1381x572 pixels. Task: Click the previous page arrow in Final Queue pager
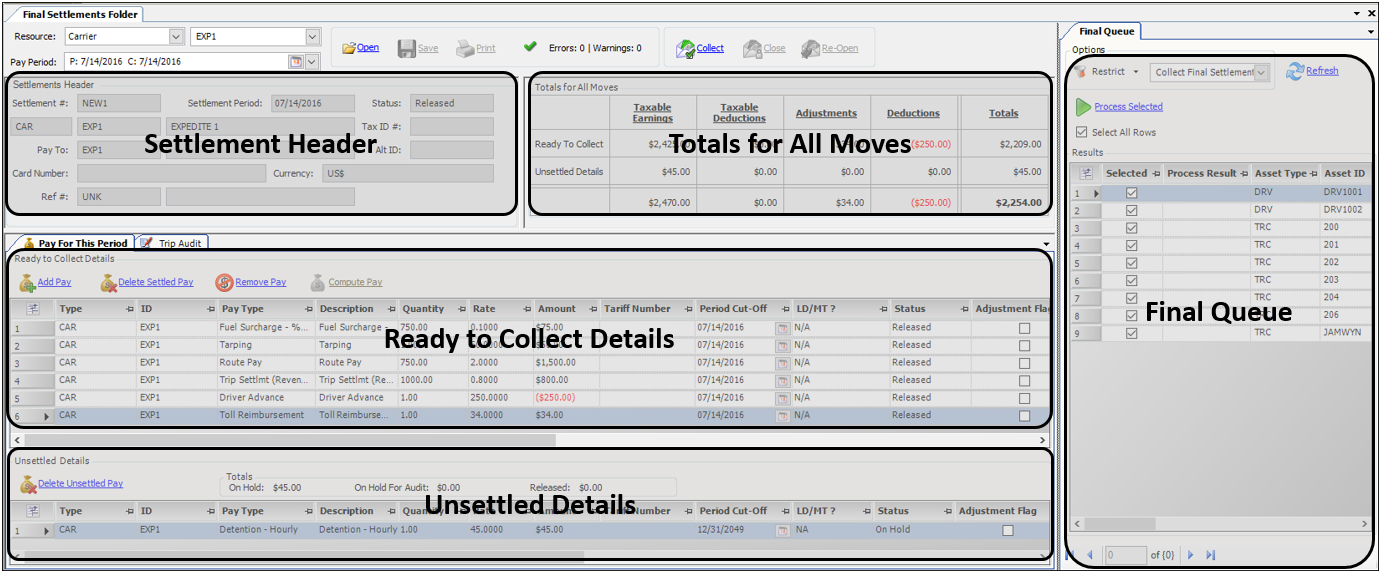point(1089,554)
